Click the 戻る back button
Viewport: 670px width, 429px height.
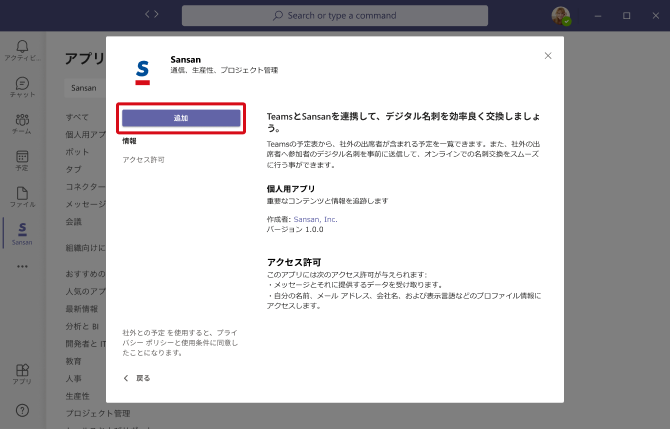coord(137,378)
